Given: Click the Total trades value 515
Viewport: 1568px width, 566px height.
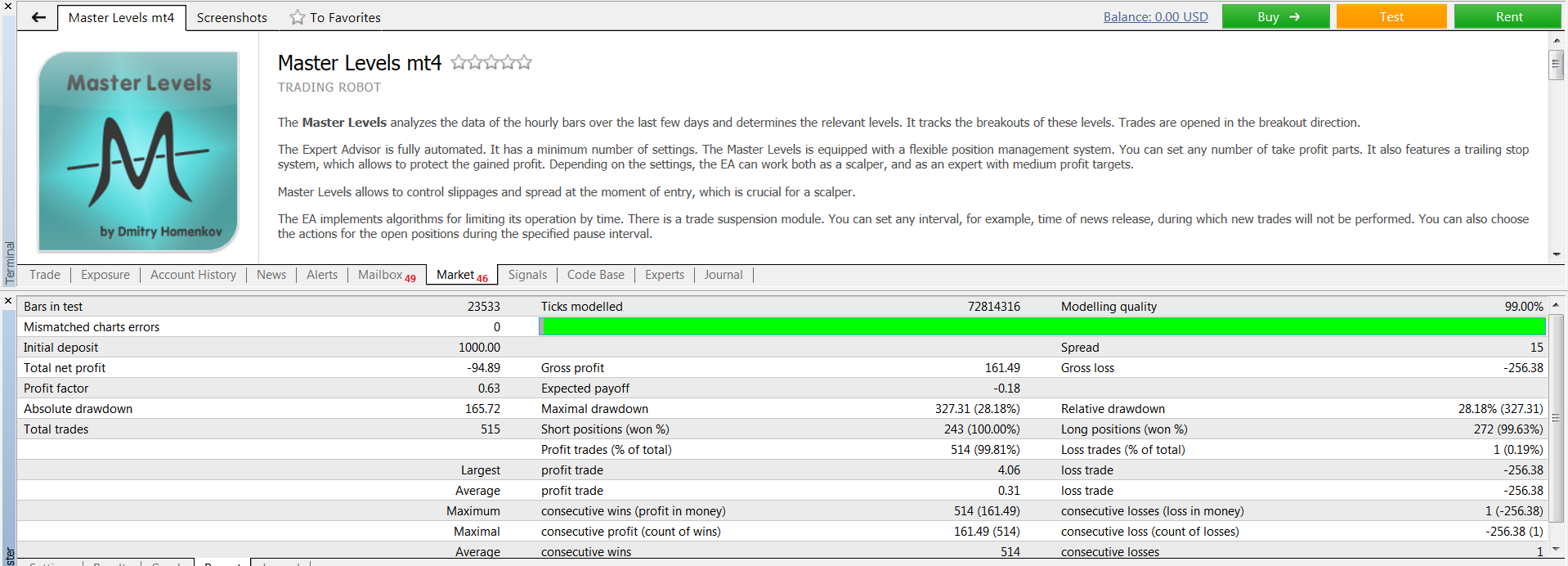Looking at the screenshot, I should click(491, 429).
